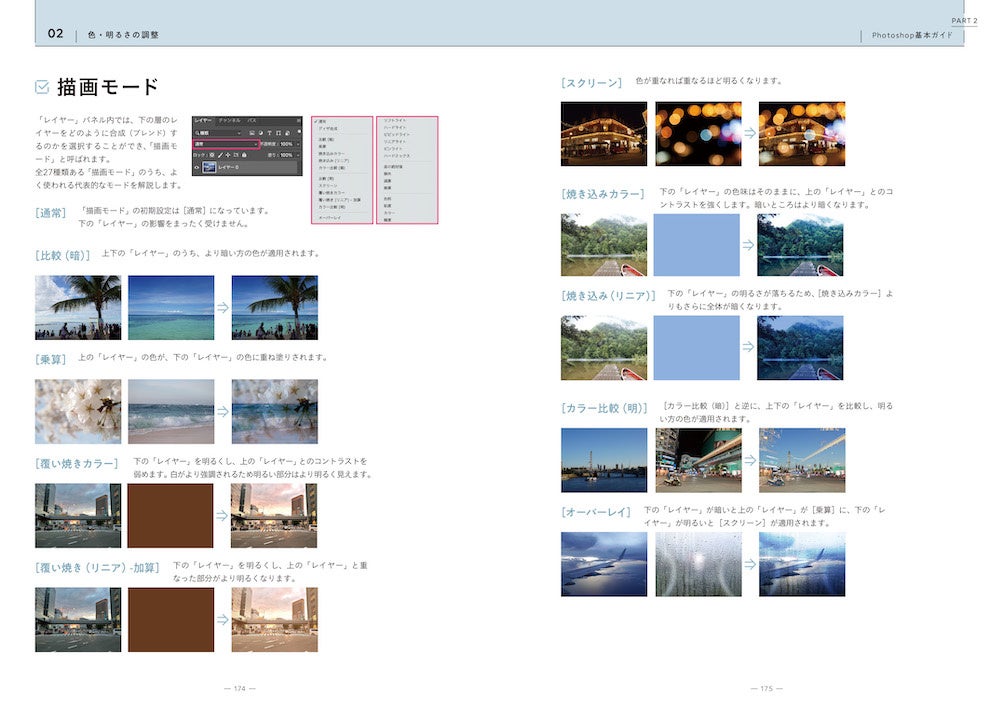Select the レイヤー 0 layer thumbnail
Image resolution: width=1000 pixels, height=706 pixels.
209,168
